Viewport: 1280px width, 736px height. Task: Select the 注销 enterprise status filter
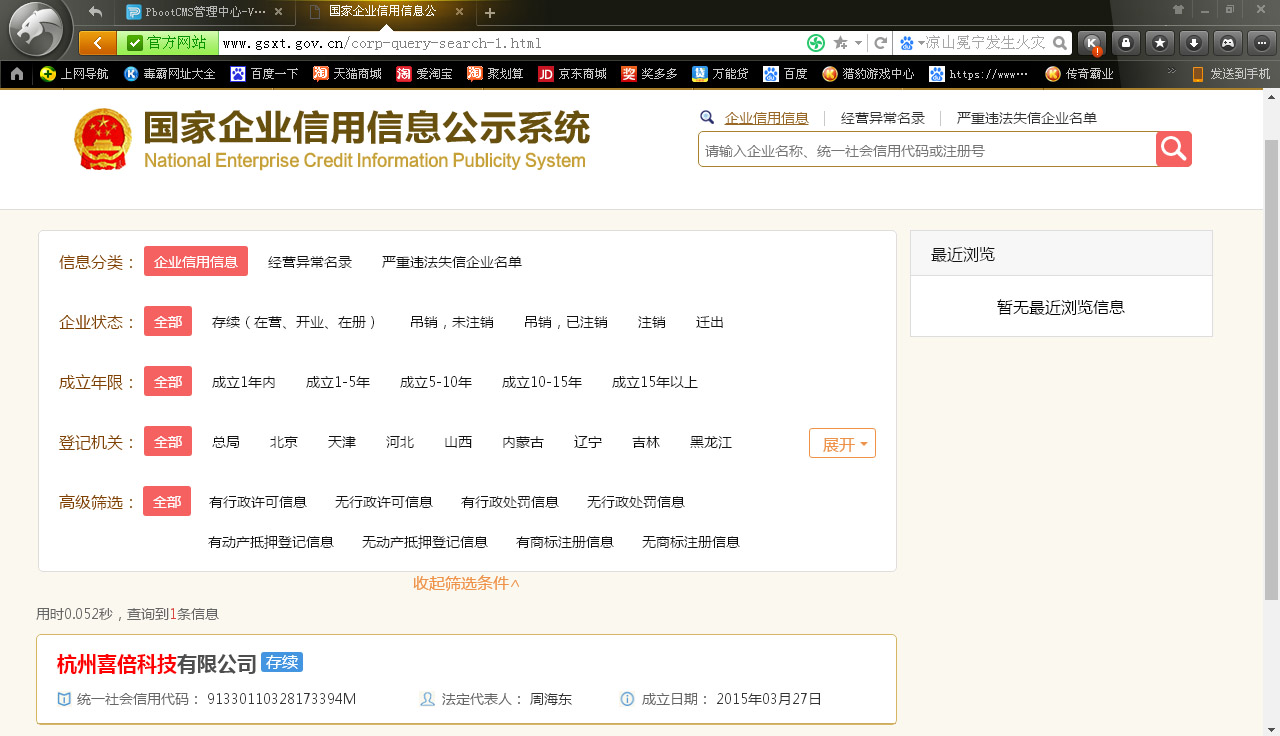click(651, 322)
